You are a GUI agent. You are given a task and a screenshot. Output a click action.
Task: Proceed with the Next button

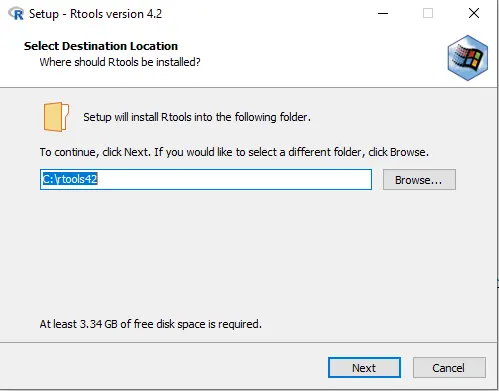364,368
